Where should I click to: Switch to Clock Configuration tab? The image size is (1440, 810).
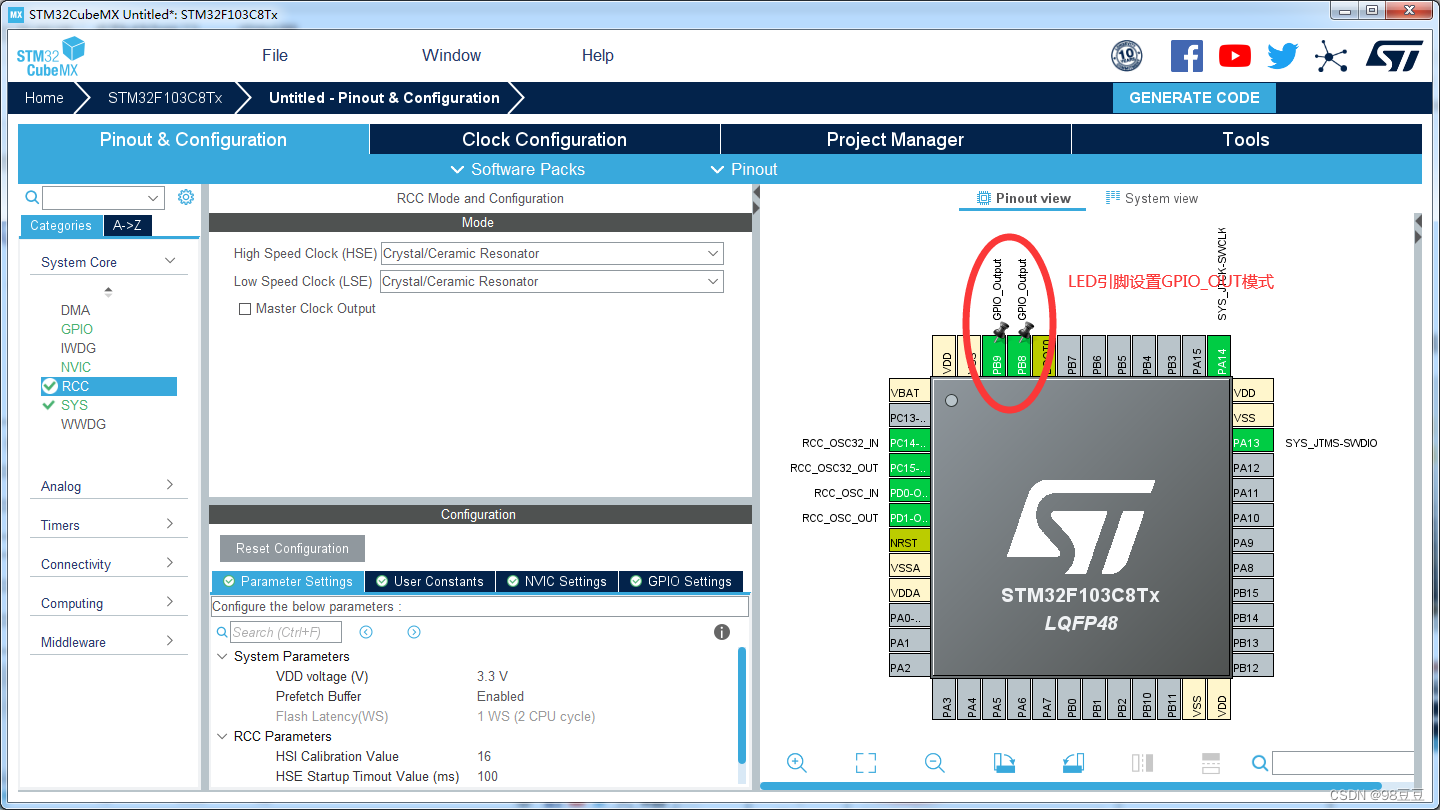click(x=544, y=140)
